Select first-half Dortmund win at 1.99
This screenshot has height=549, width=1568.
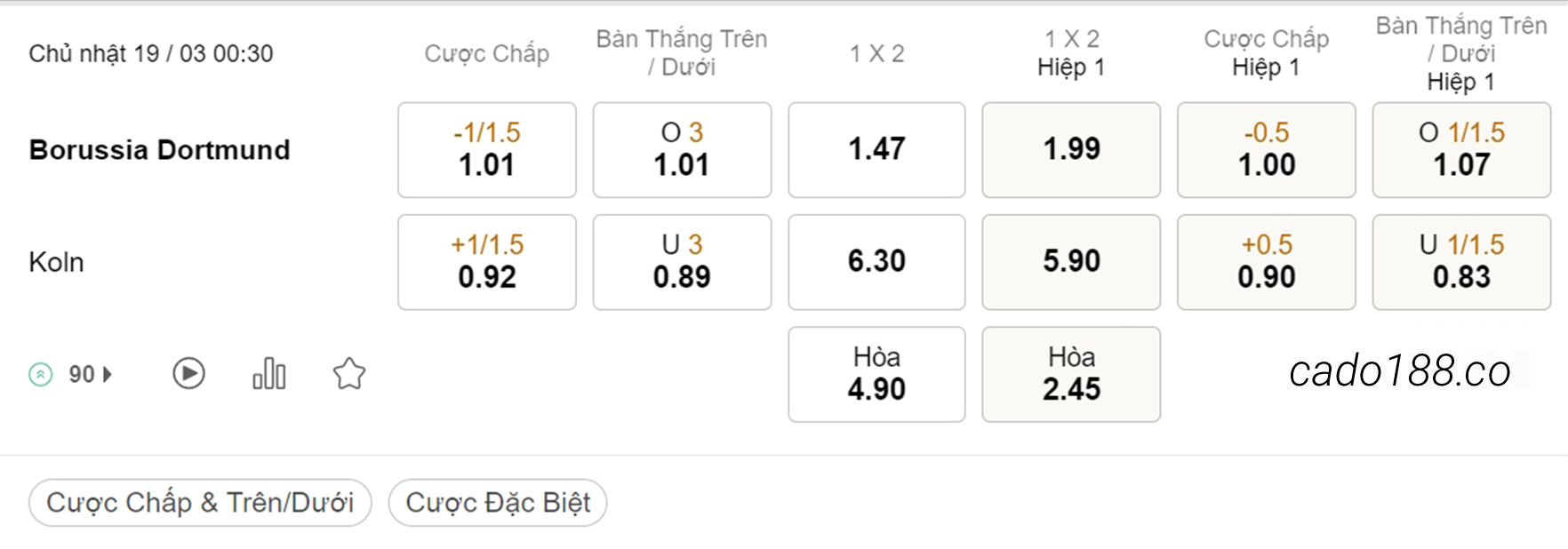coord(1071,149)
